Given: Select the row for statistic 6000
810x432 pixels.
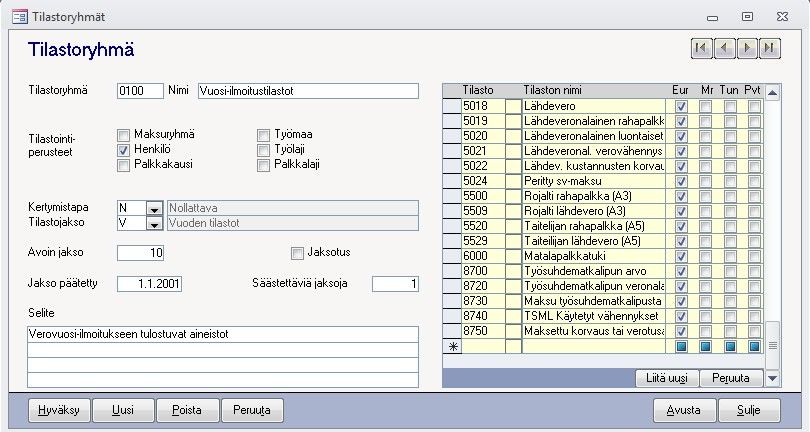Looking at the screenshot, I should coord(452,255).
